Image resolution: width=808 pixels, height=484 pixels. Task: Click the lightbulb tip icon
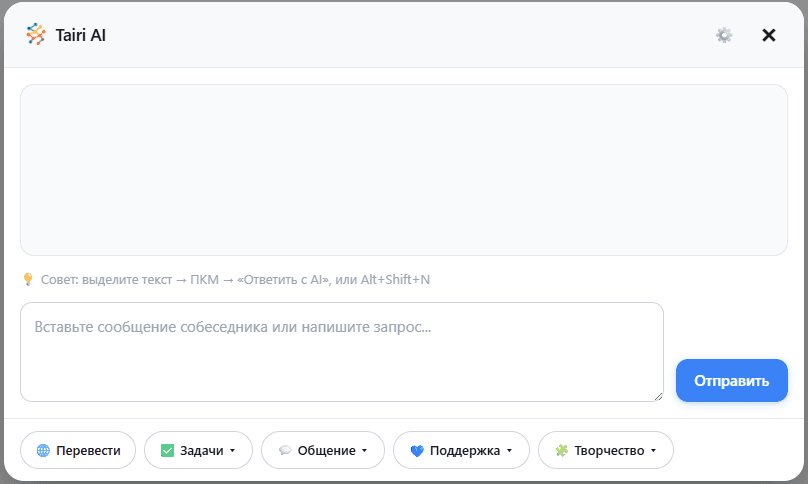(x=28, y=279)
